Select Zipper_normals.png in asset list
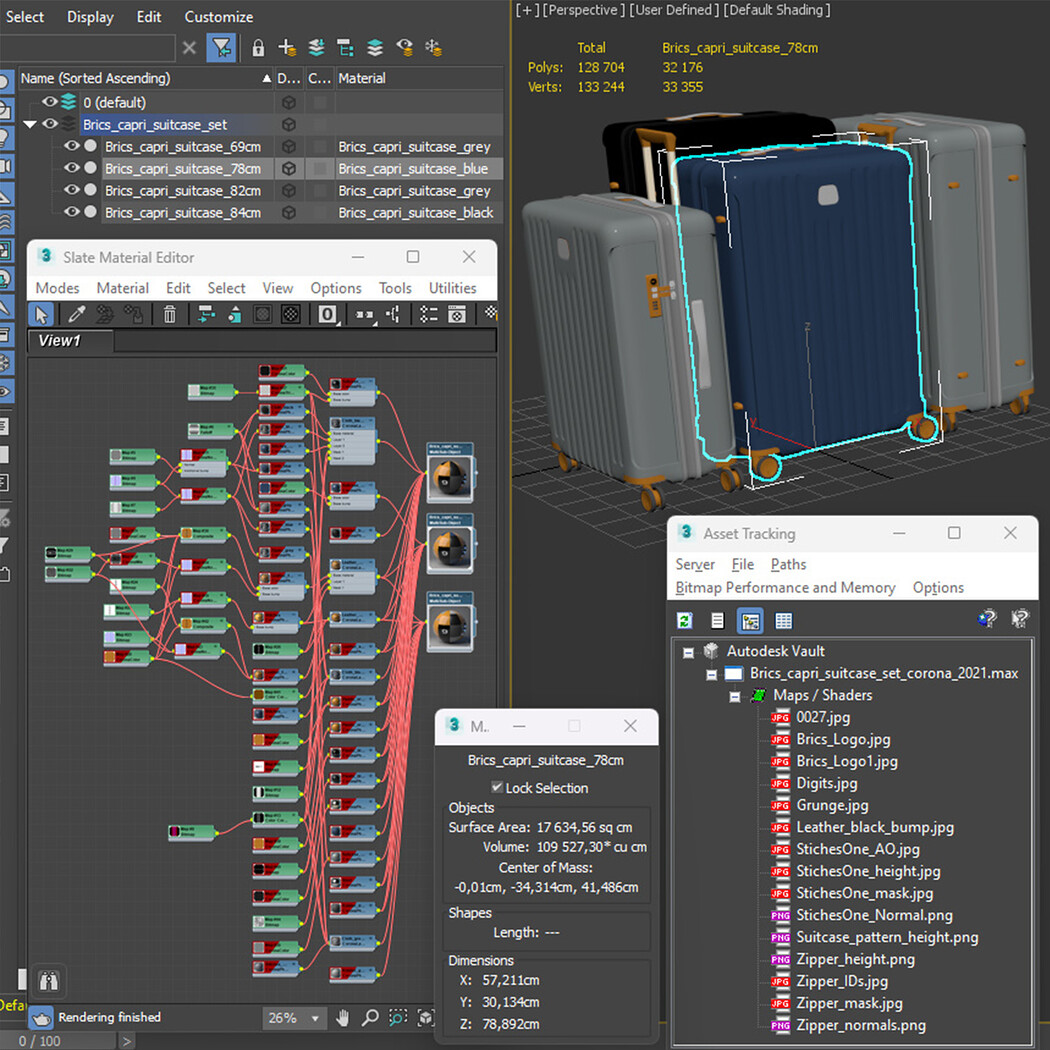 pyautogui.click(x=860, y=1025)
